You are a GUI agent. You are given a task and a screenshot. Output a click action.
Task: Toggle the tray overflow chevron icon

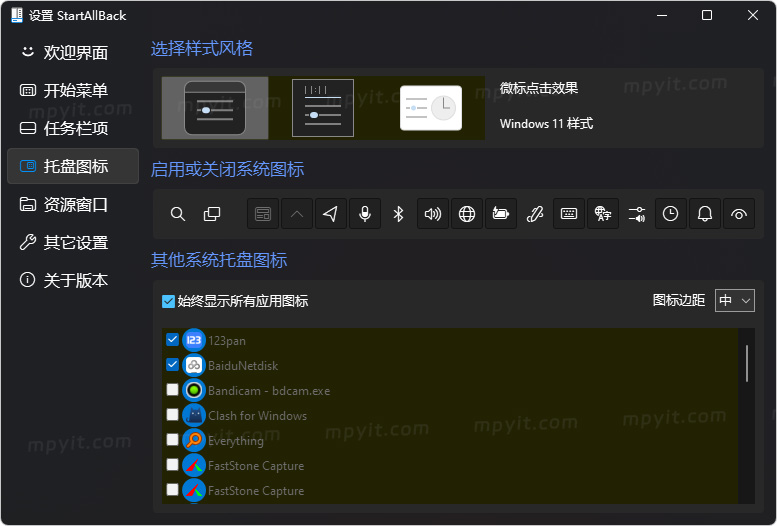[297, 214]
